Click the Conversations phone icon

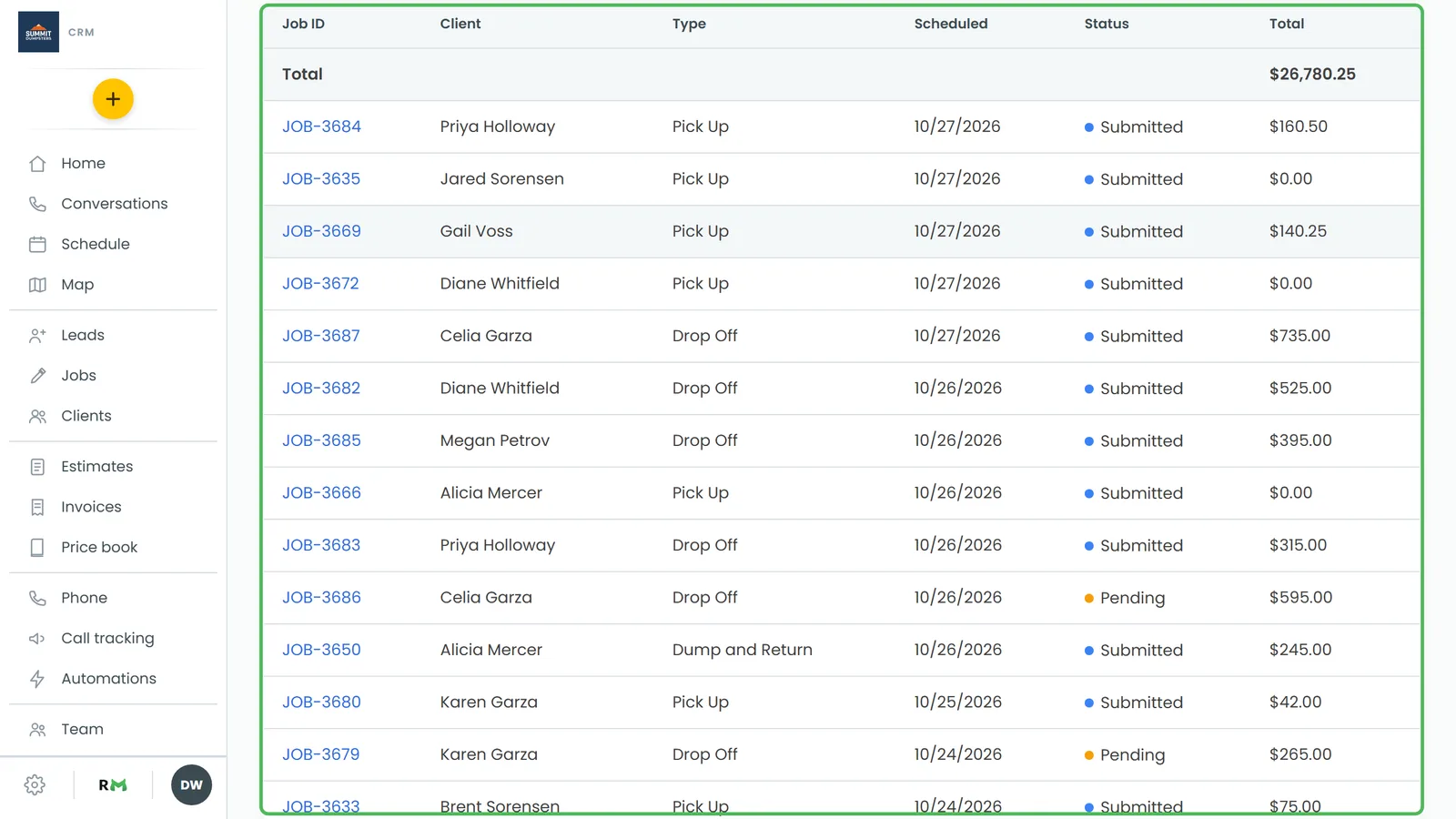coord(37,204)
